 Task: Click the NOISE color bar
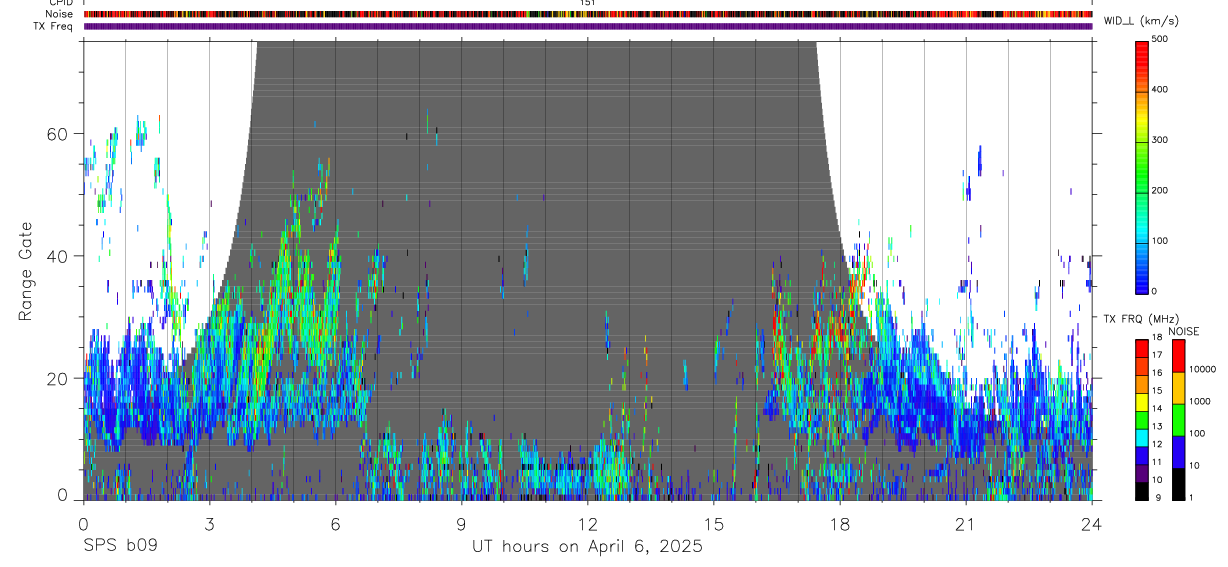1178,420
